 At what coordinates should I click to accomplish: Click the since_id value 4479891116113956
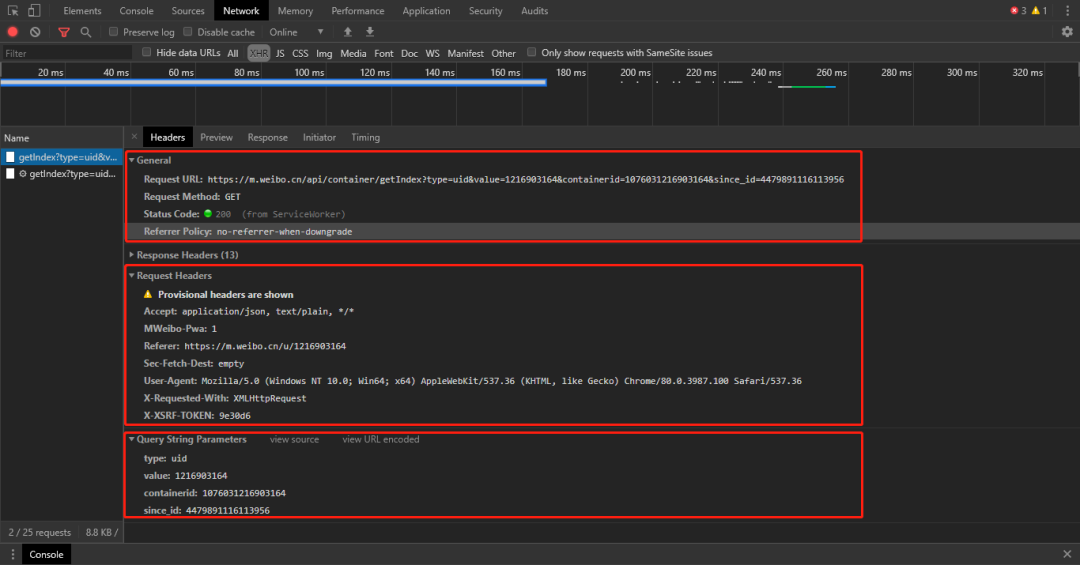point(227,511)
